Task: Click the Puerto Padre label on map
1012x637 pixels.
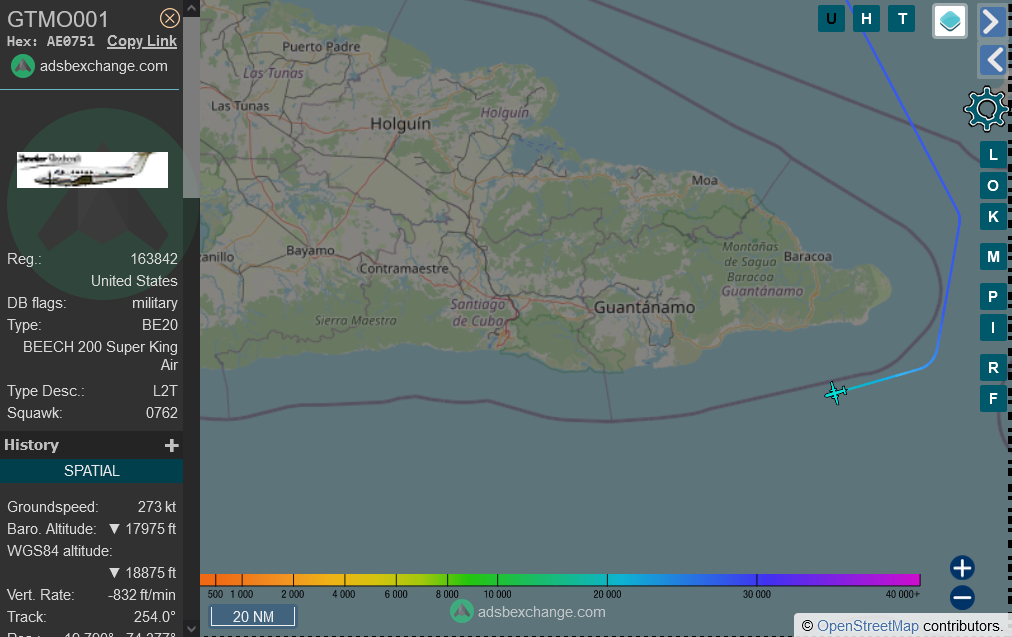Action: coord(321,46)
